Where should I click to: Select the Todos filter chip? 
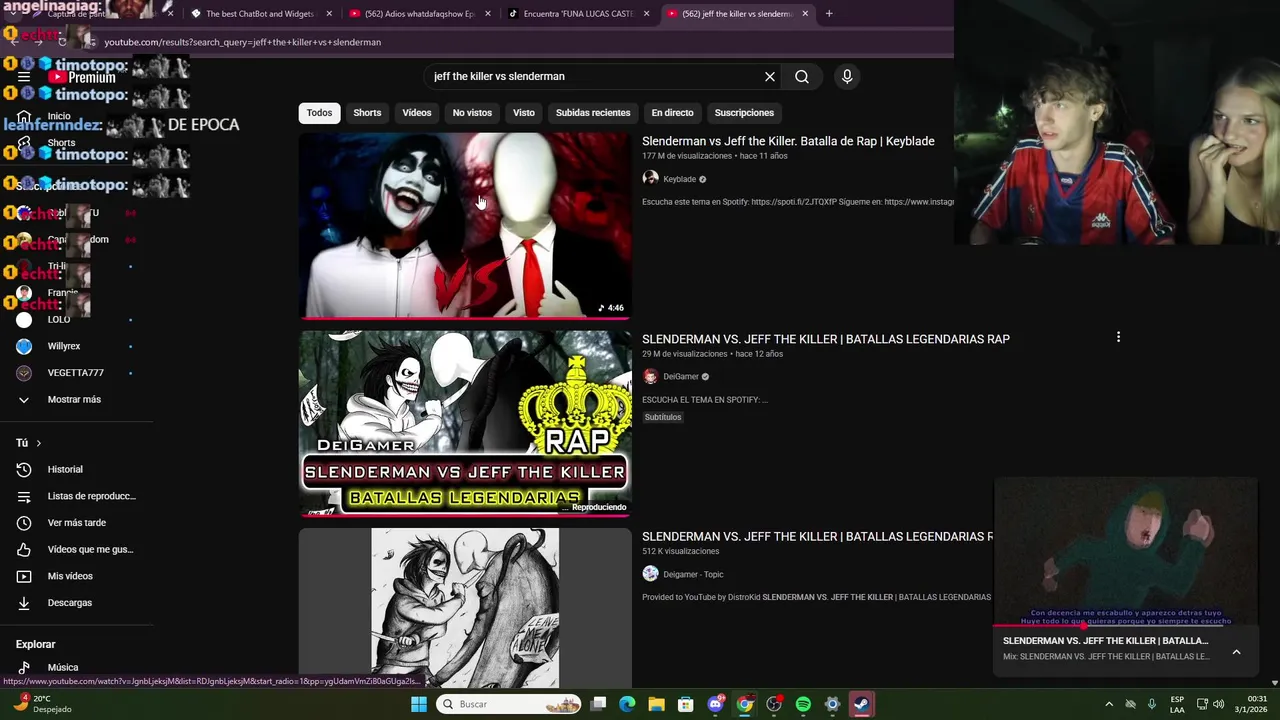click(319, 113)
